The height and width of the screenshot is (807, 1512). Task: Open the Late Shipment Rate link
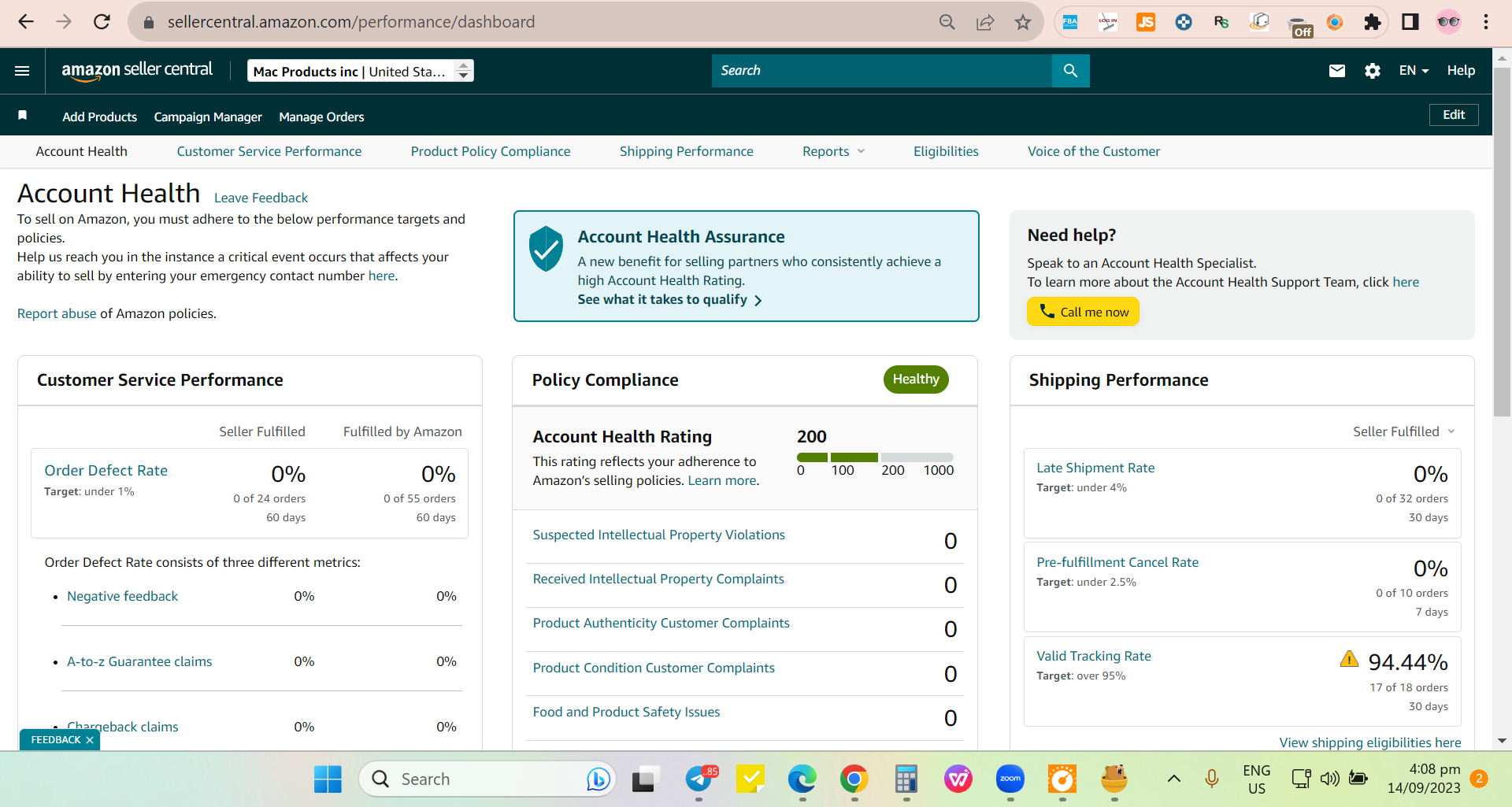(1095, 468)
